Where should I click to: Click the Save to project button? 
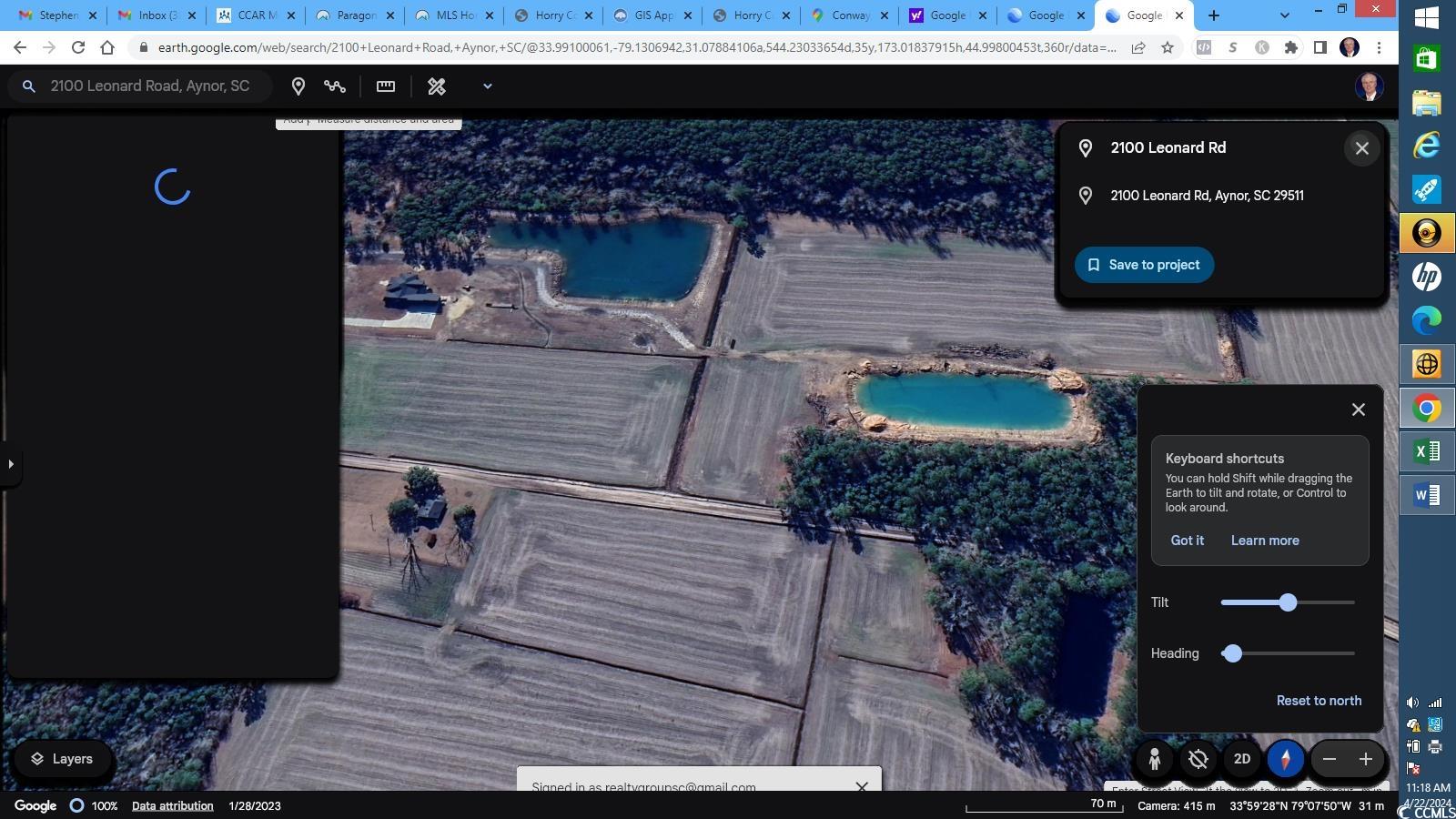pyautogui.click(x=1144, y=265)
